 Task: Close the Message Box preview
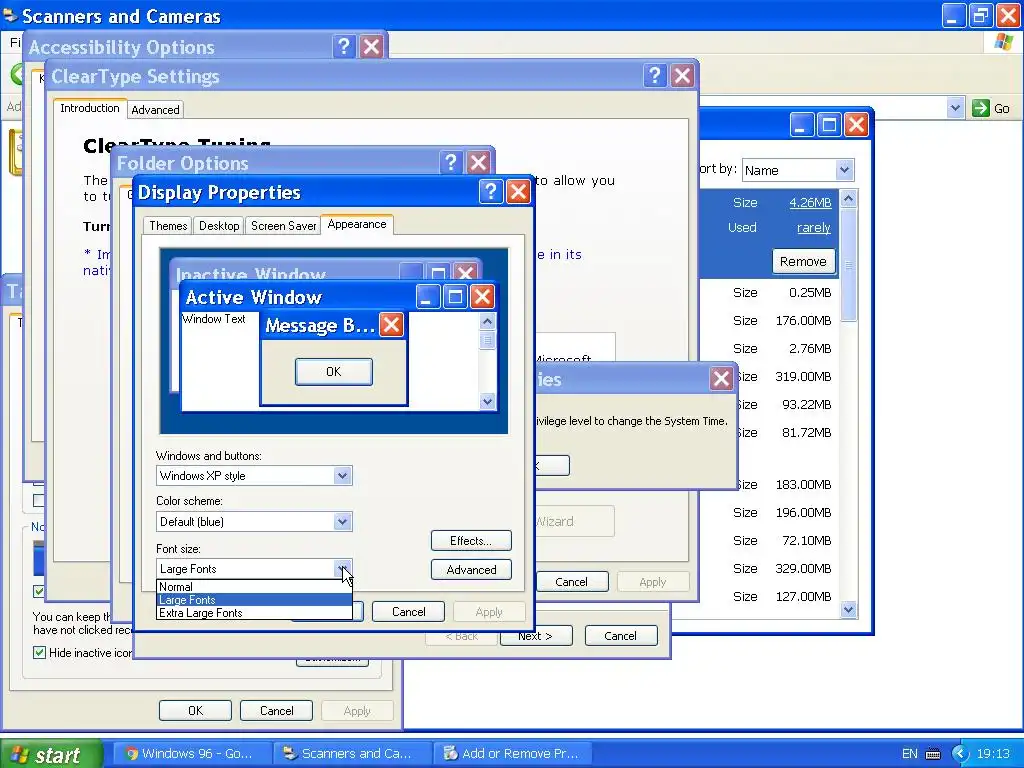[x=391, y=325]
